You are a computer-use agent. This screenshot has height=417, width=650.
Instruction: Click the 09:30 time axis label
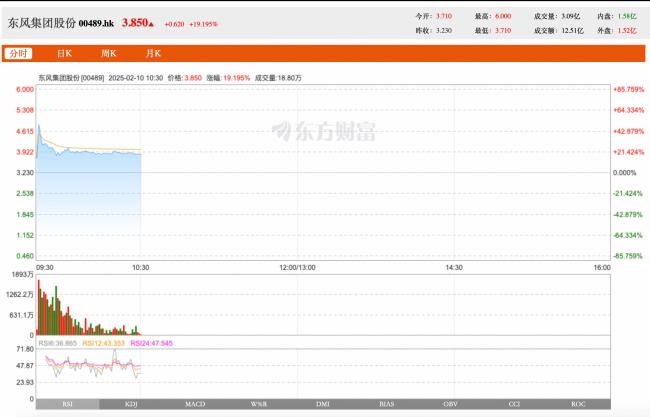point(45,267)
